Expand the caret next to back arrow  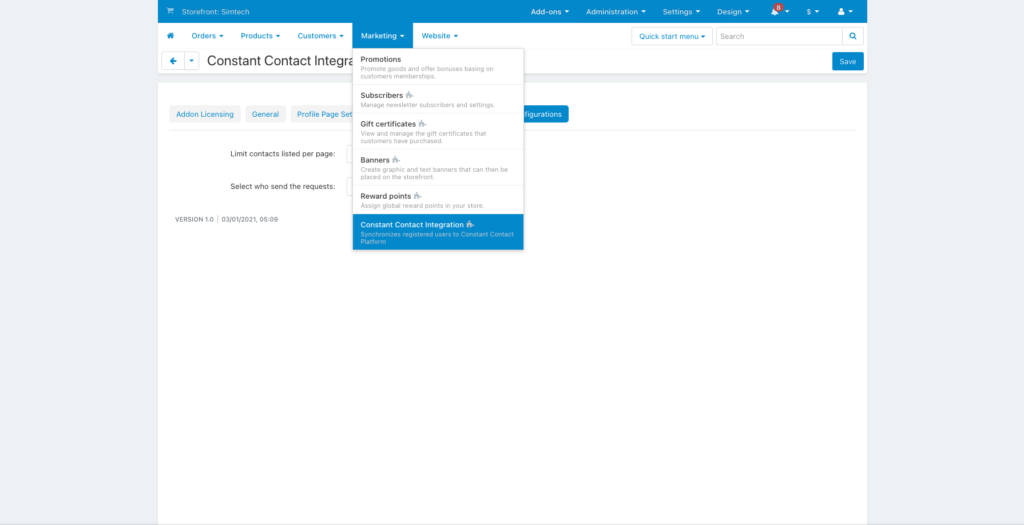click(191, 61)
